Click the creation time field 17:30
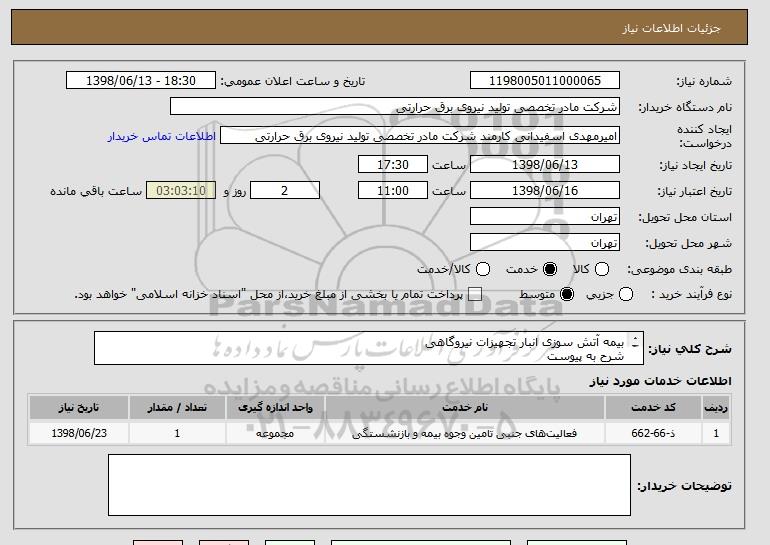The height and width of the screenshot is (545, 770). [393, 164]
